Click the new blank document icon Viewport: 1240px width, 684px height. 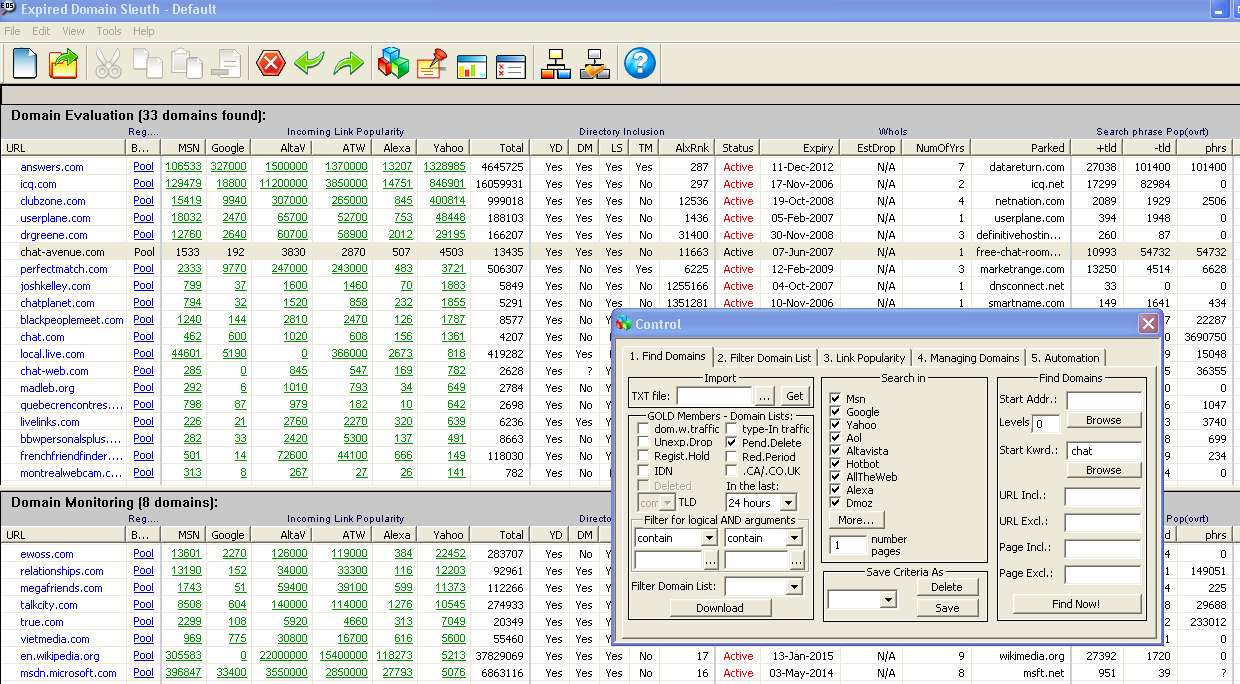point(25,64)
